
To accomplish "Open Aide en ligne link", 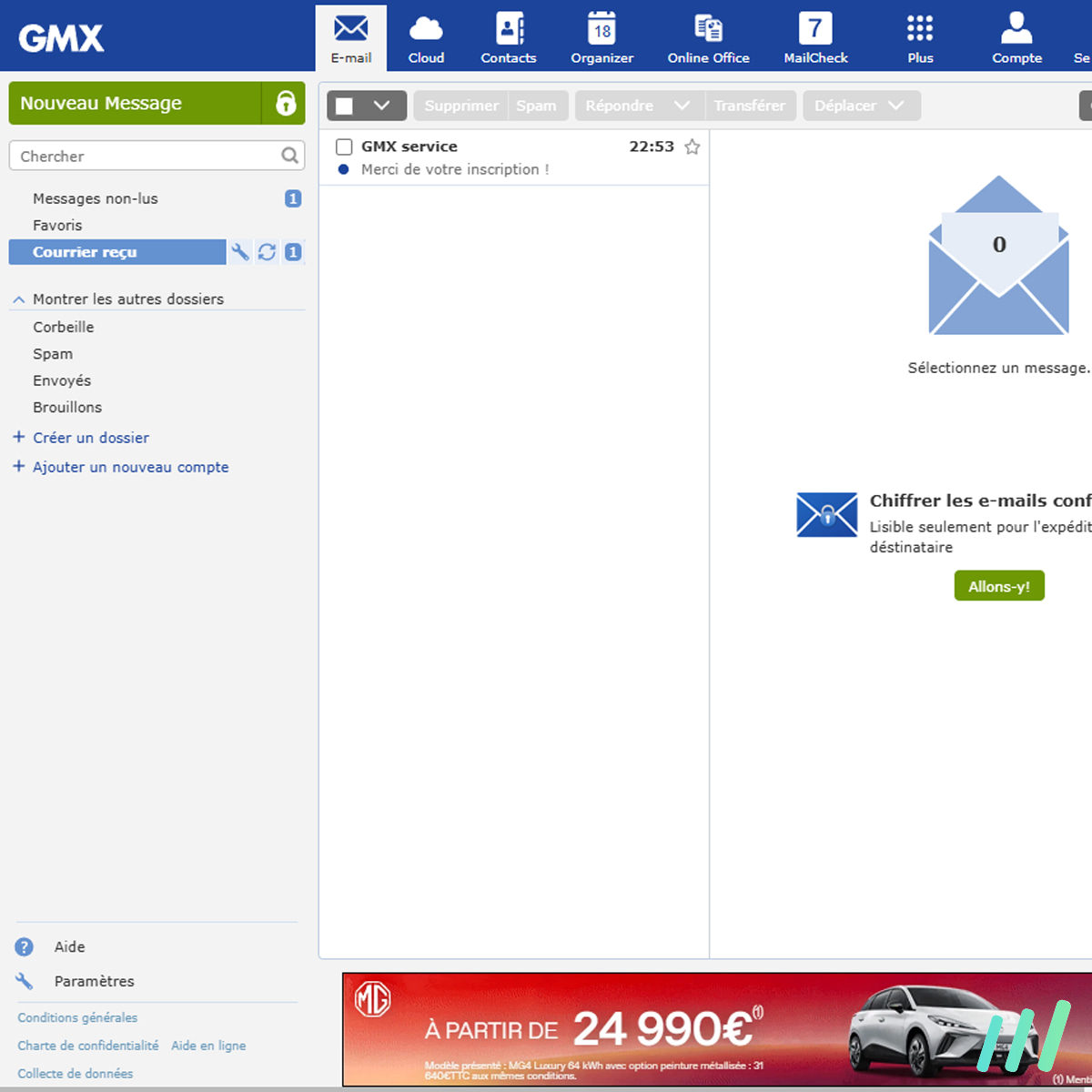I will 208,1046.
